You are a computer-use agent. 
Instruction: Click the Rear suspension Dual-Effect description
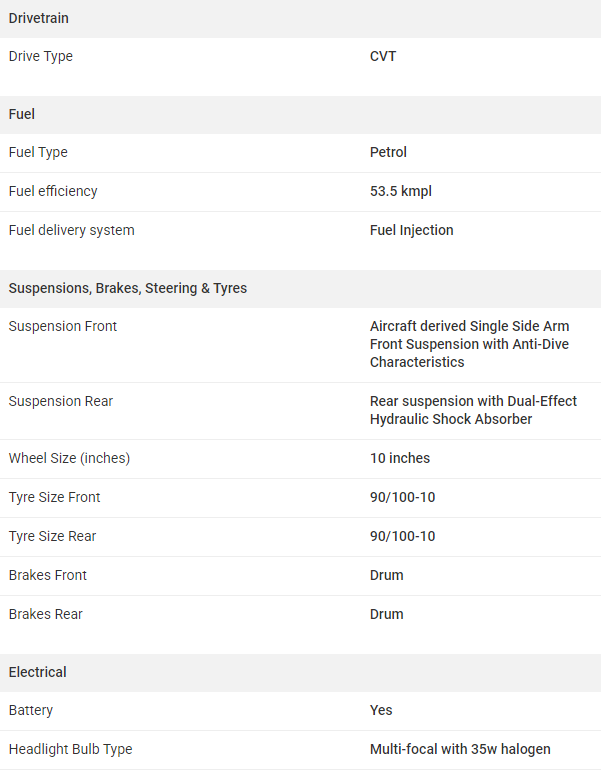[473, 410]
